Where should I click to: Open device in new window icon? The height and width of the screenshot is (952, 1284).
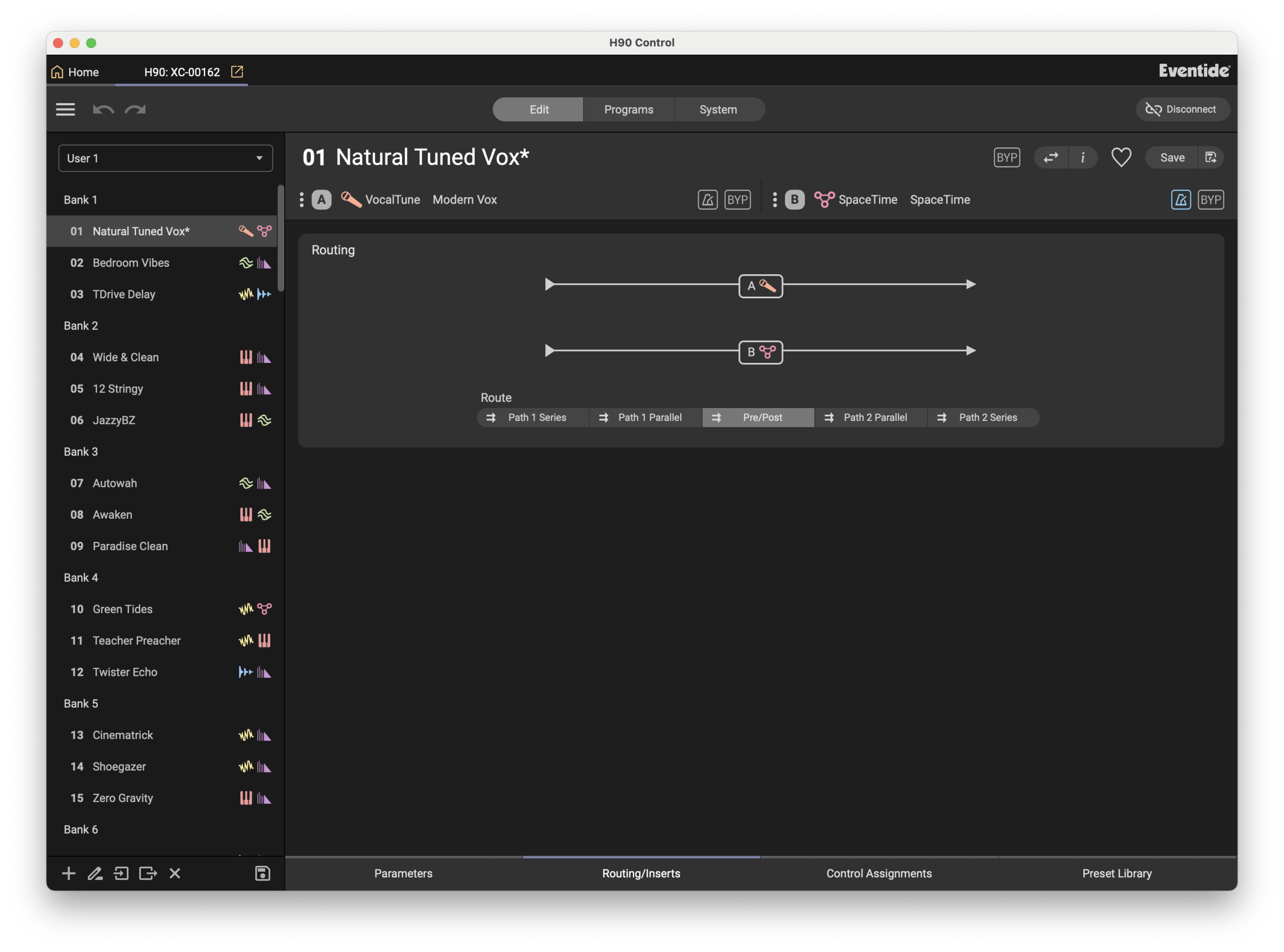[x=237, y=72]
